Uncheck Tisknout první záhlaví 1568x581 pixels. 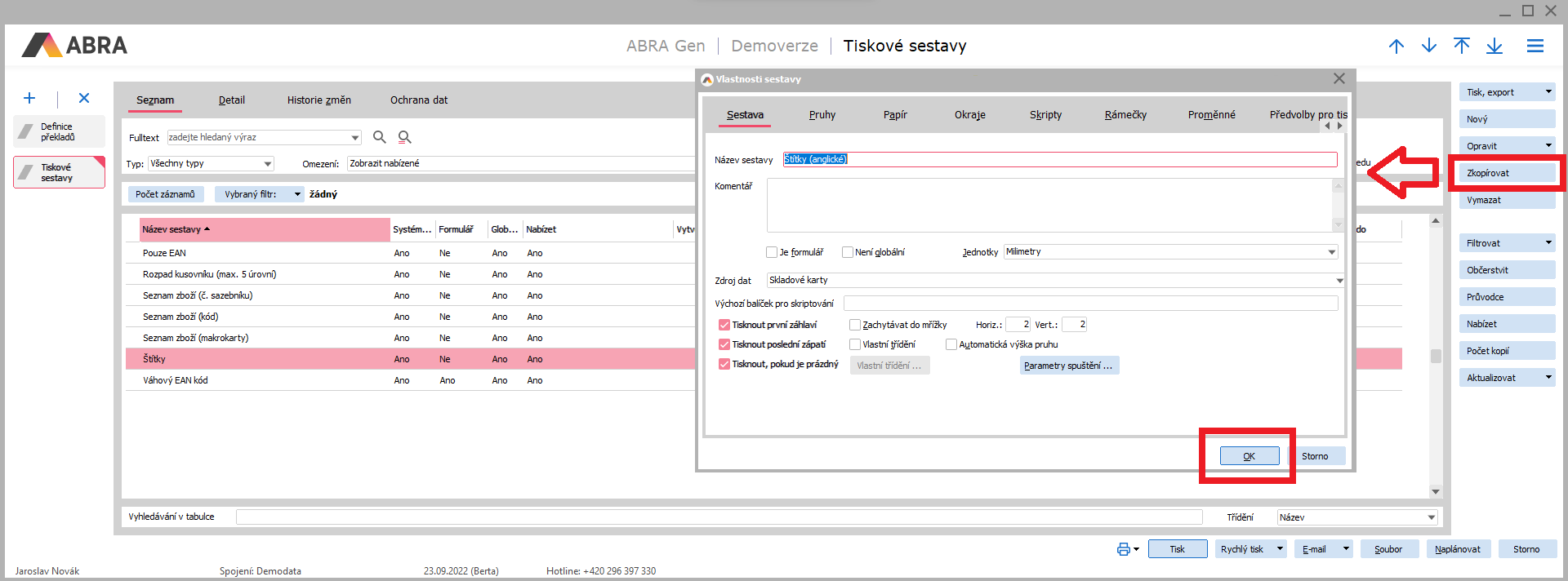(x=724, y=325)
